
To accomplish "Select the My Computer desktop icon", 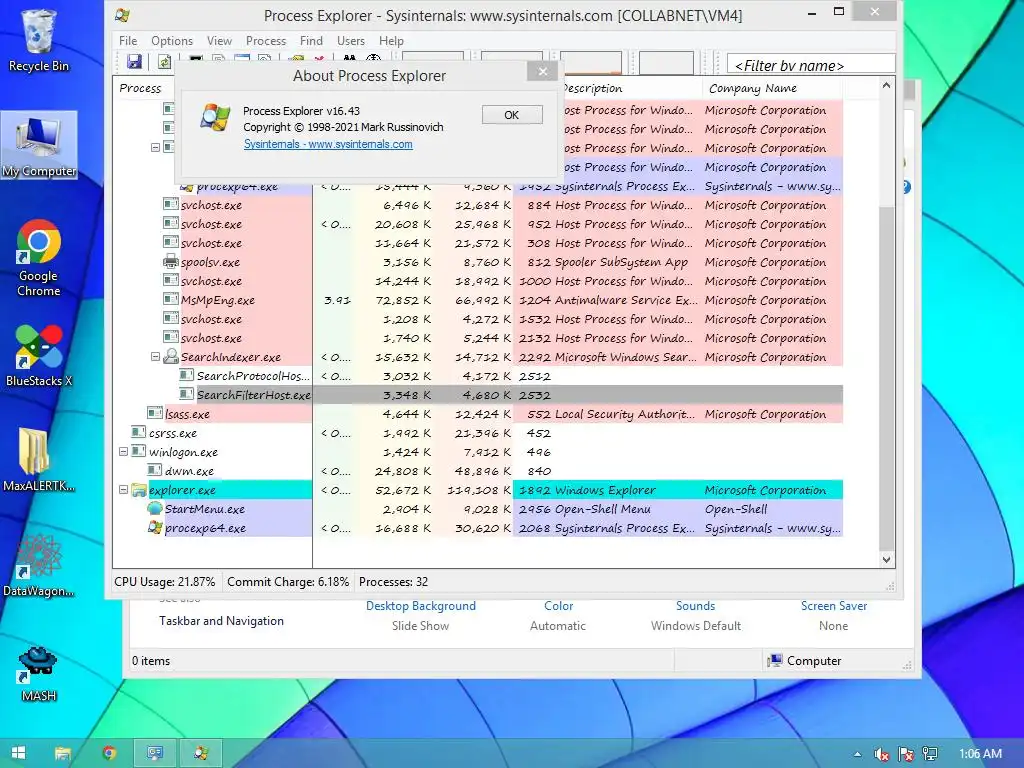I will [39, 146].
